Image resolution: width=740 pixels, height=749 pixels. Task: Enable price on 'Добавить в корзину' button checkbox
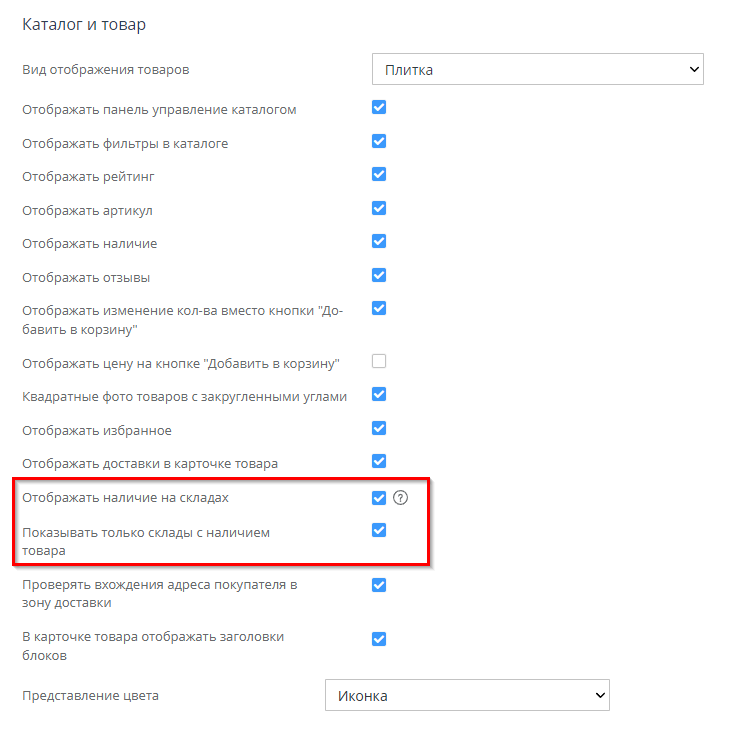pos(379,361)
